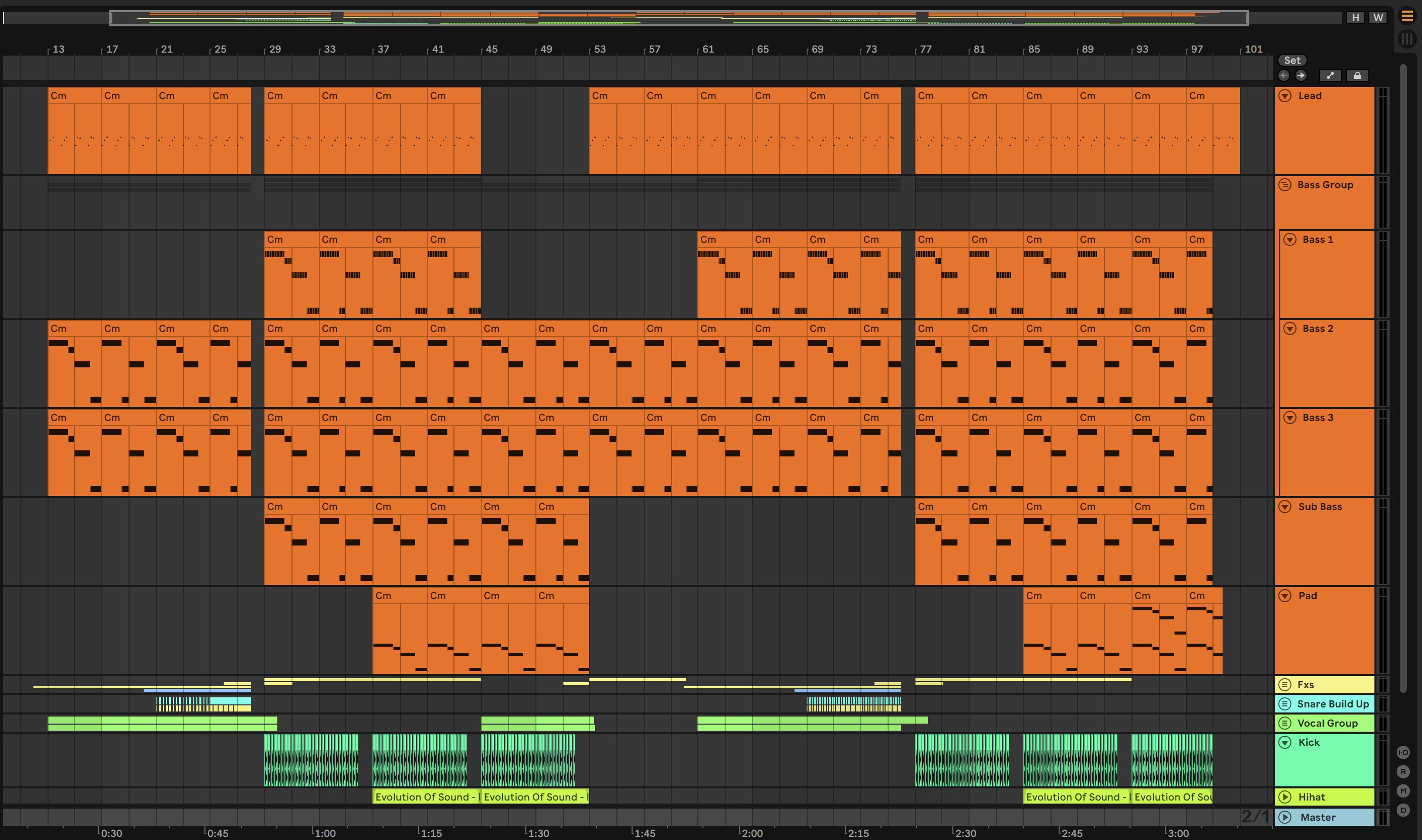Jump to previous locator arrow
Viewport: 1422px width, 840px height.
[1284, 75]
